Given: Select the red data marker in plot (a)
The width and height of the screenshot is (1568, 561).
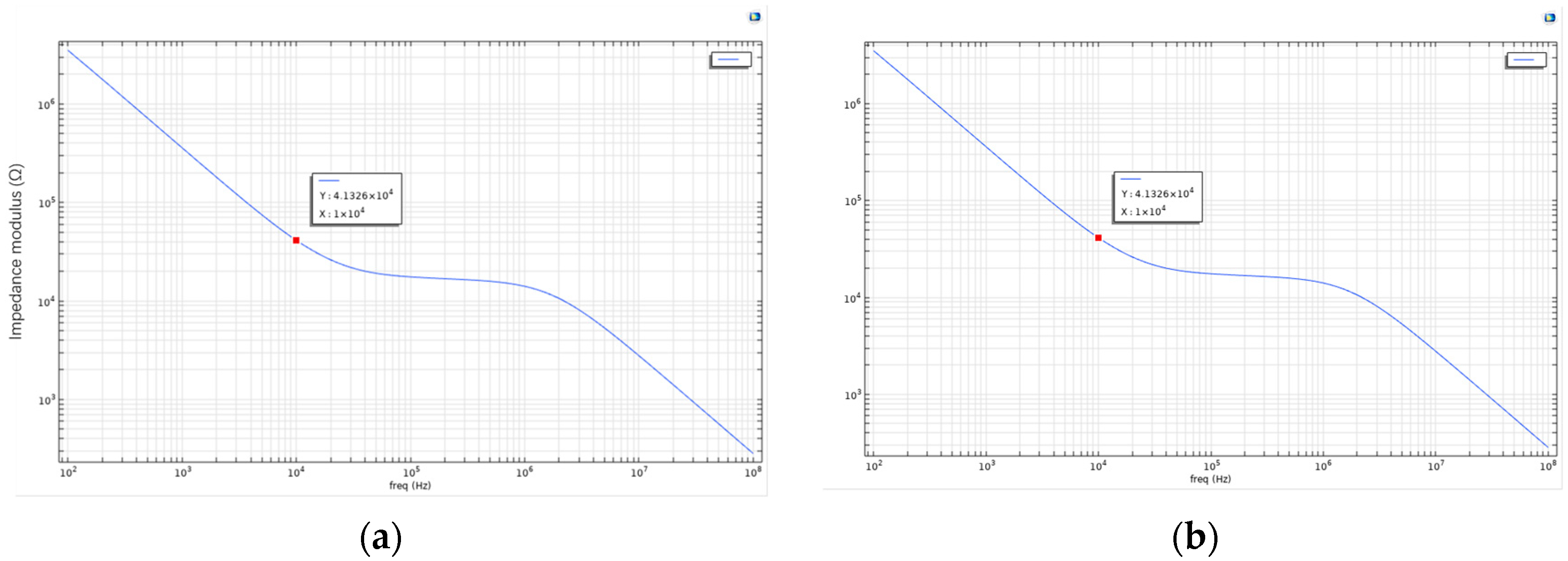Looking at the screenshot, I should coord(296,241).
